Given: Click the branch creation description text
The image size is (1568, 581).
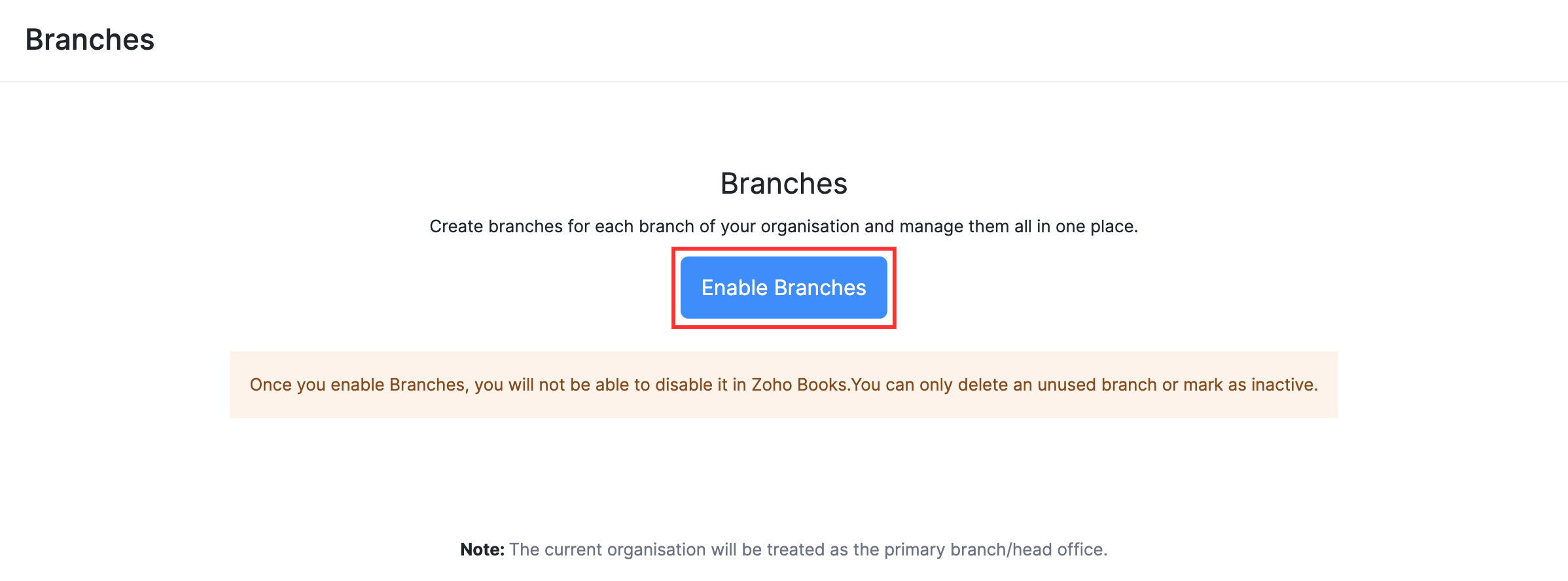Looking at the screenshot, I should pos(783,226).
